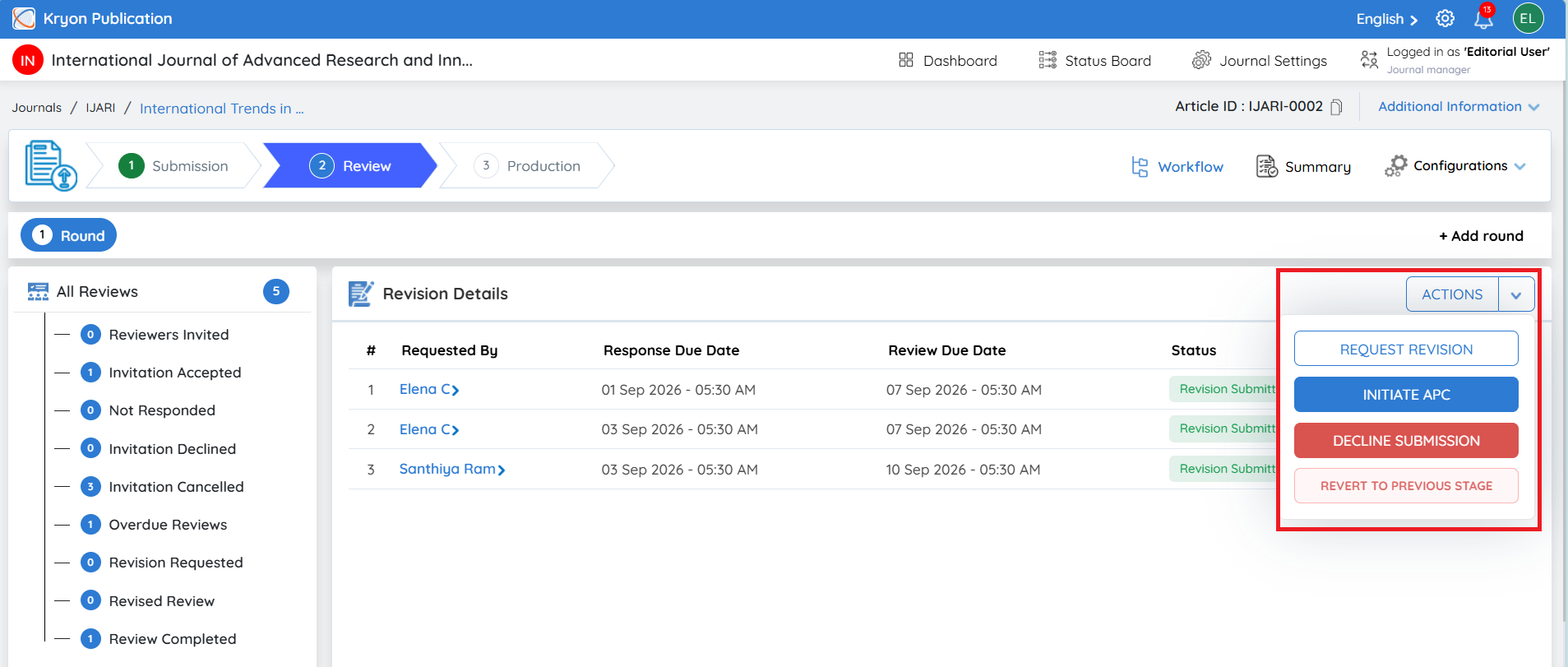Screen dimensions: 1568x667
Task: Copy Article ID using clipboard icon
Action: [x=1336, y=107]
